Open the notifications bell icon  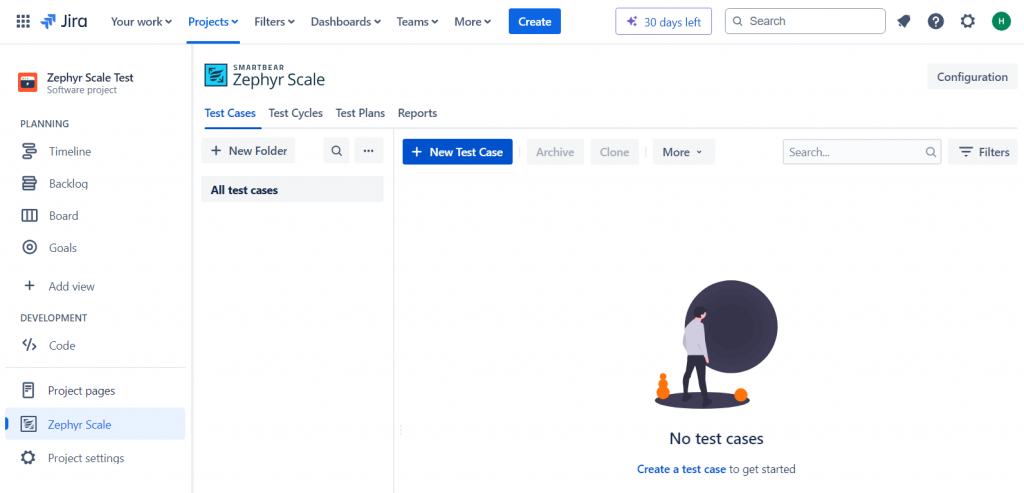pyautogui.click(x=904, y=22)
